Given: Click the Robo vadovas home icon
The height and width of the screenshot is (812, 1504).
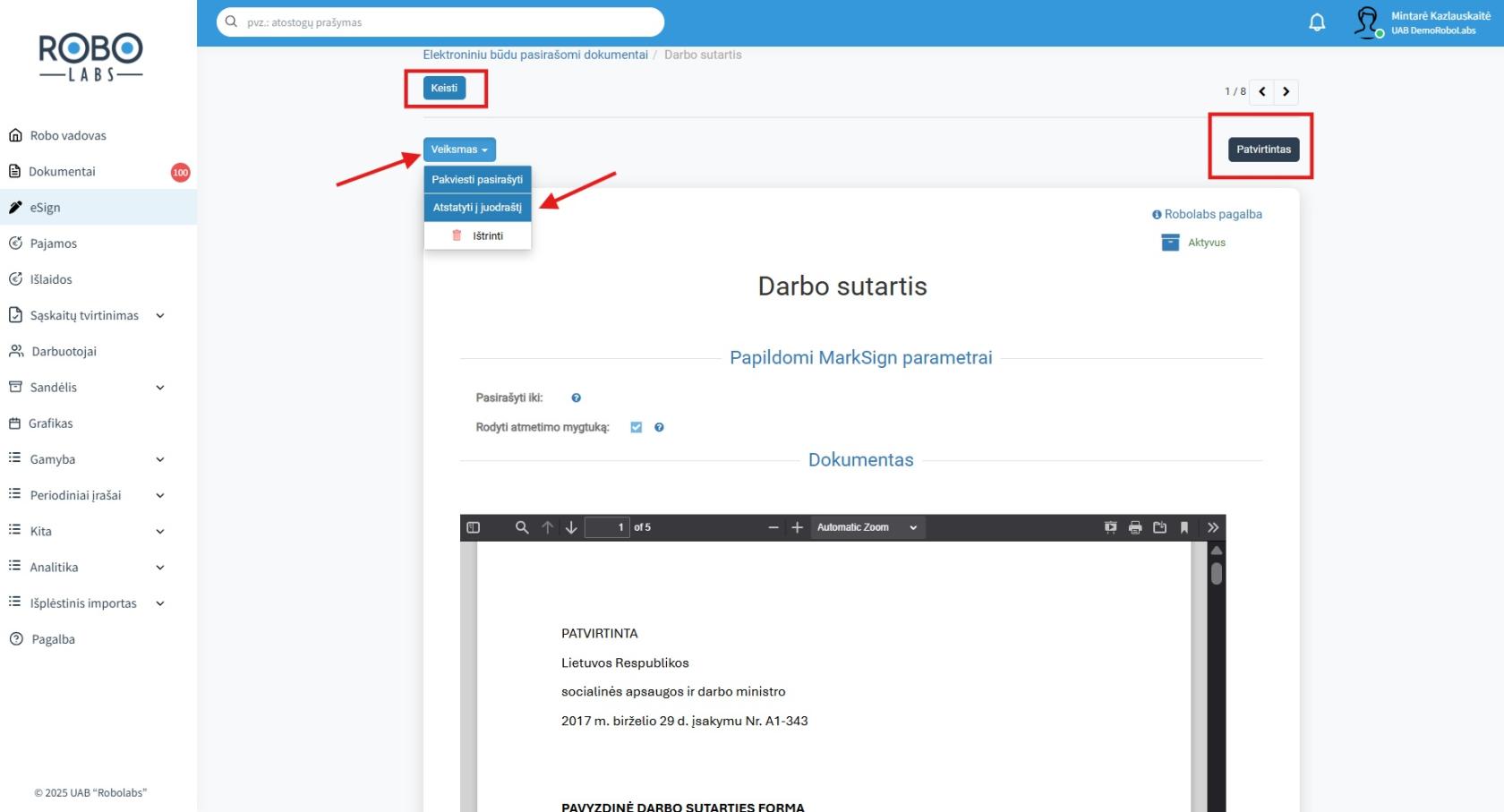Looking at the screenshot, I should pyautogui.click(x=15, y=135).
